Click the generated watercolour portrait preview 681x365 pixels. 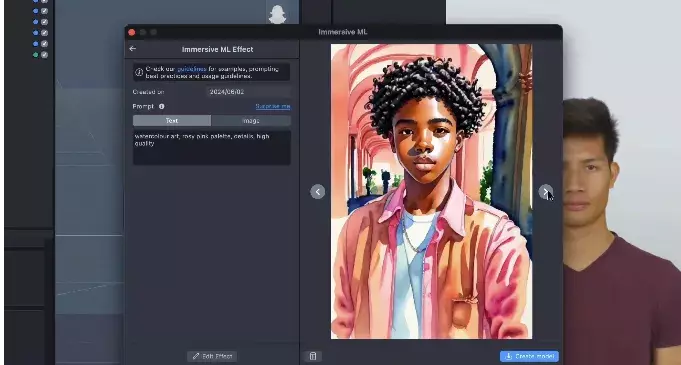tap(431, 191)
